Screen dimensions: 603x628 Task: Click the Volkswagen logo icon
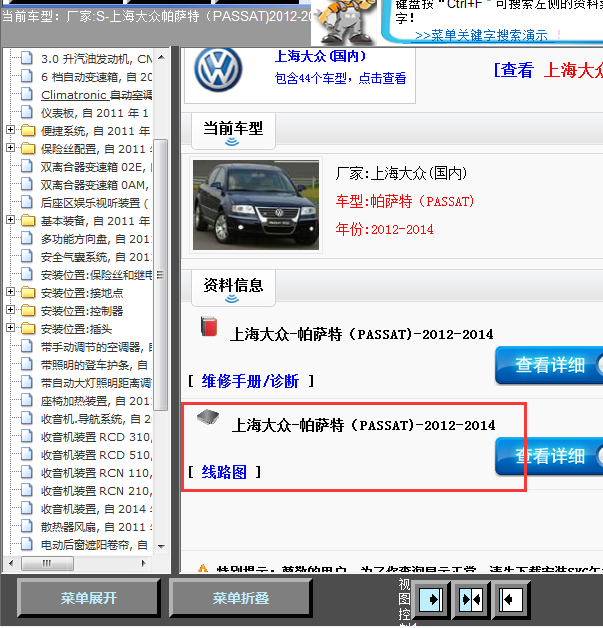(218, 70)
